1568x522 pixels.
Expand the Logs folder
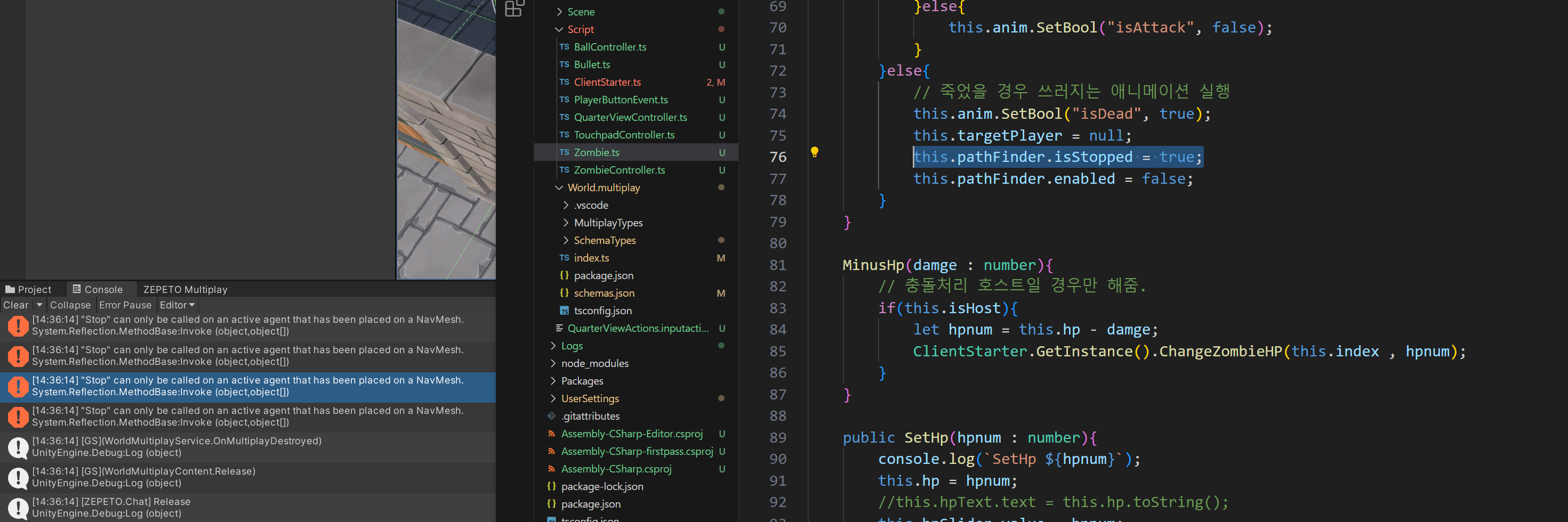553,346
